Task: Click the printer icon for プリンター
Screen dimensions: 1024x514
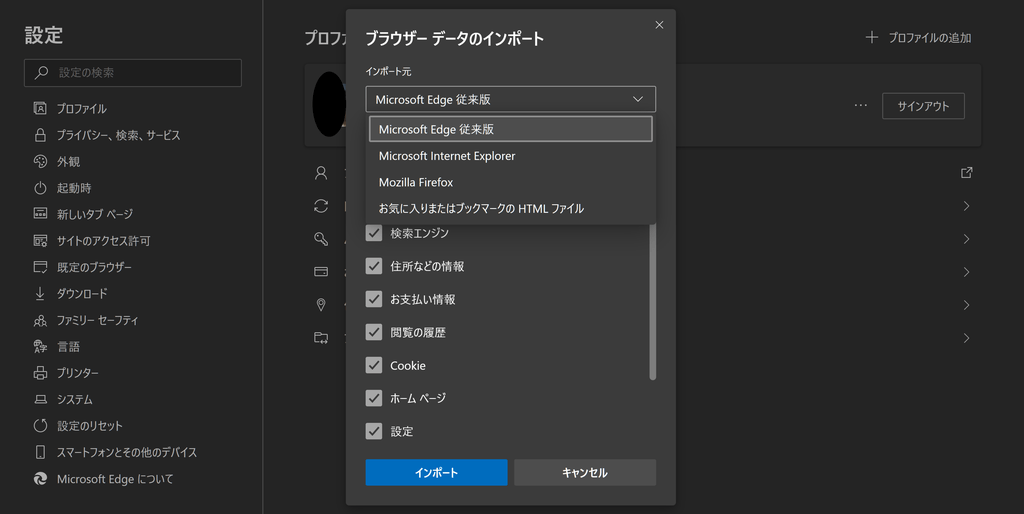Action: tap(40, 373)
